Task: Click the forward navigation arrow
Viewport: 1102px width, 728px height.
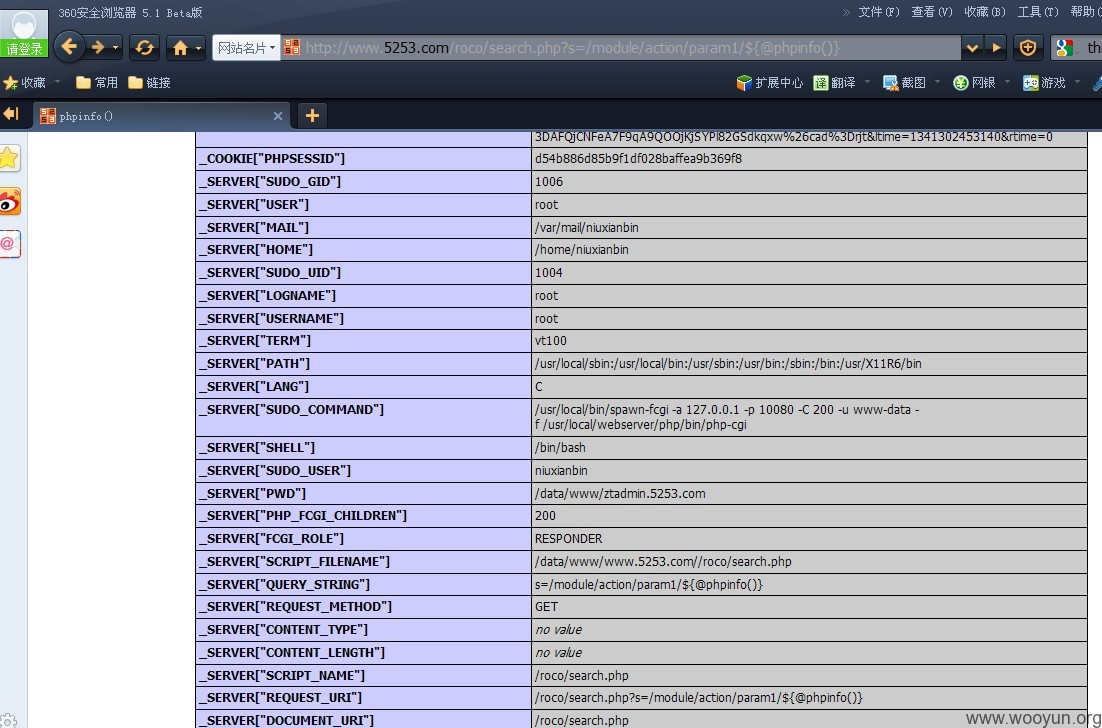Action: (98, 48)
